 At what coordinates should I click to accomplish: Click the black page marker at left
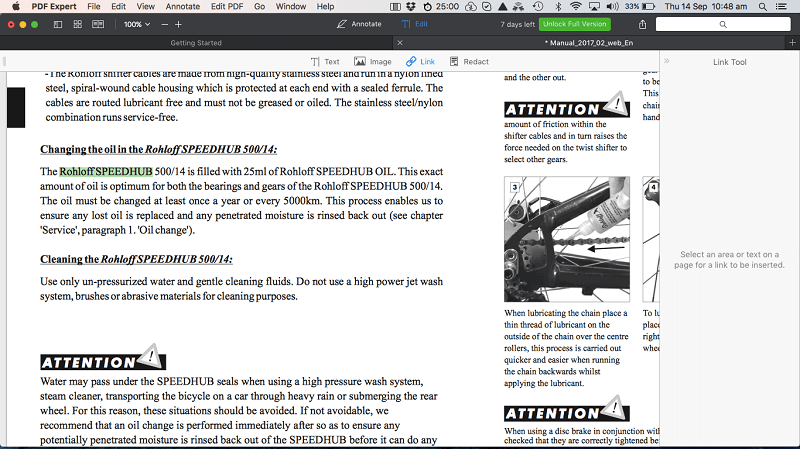tap(16, 107)
